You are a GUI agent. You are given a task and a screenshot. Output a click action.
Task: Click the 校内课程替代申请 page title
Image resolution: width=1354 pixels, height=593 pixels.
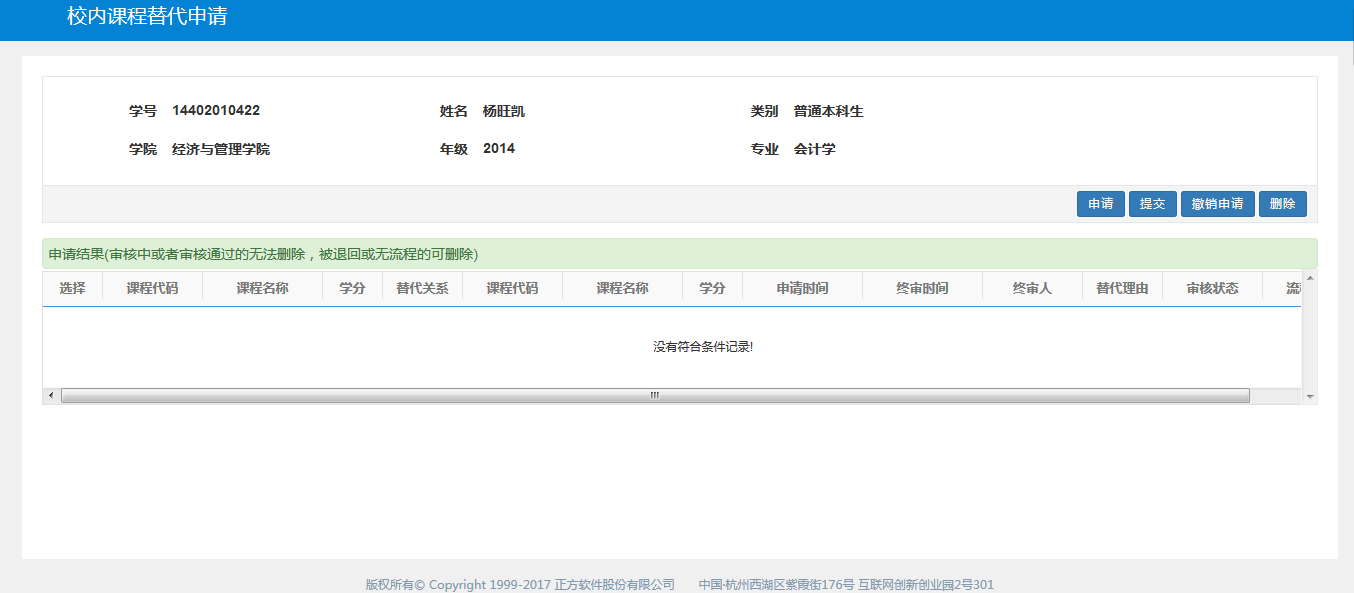(x=147, y=17)
